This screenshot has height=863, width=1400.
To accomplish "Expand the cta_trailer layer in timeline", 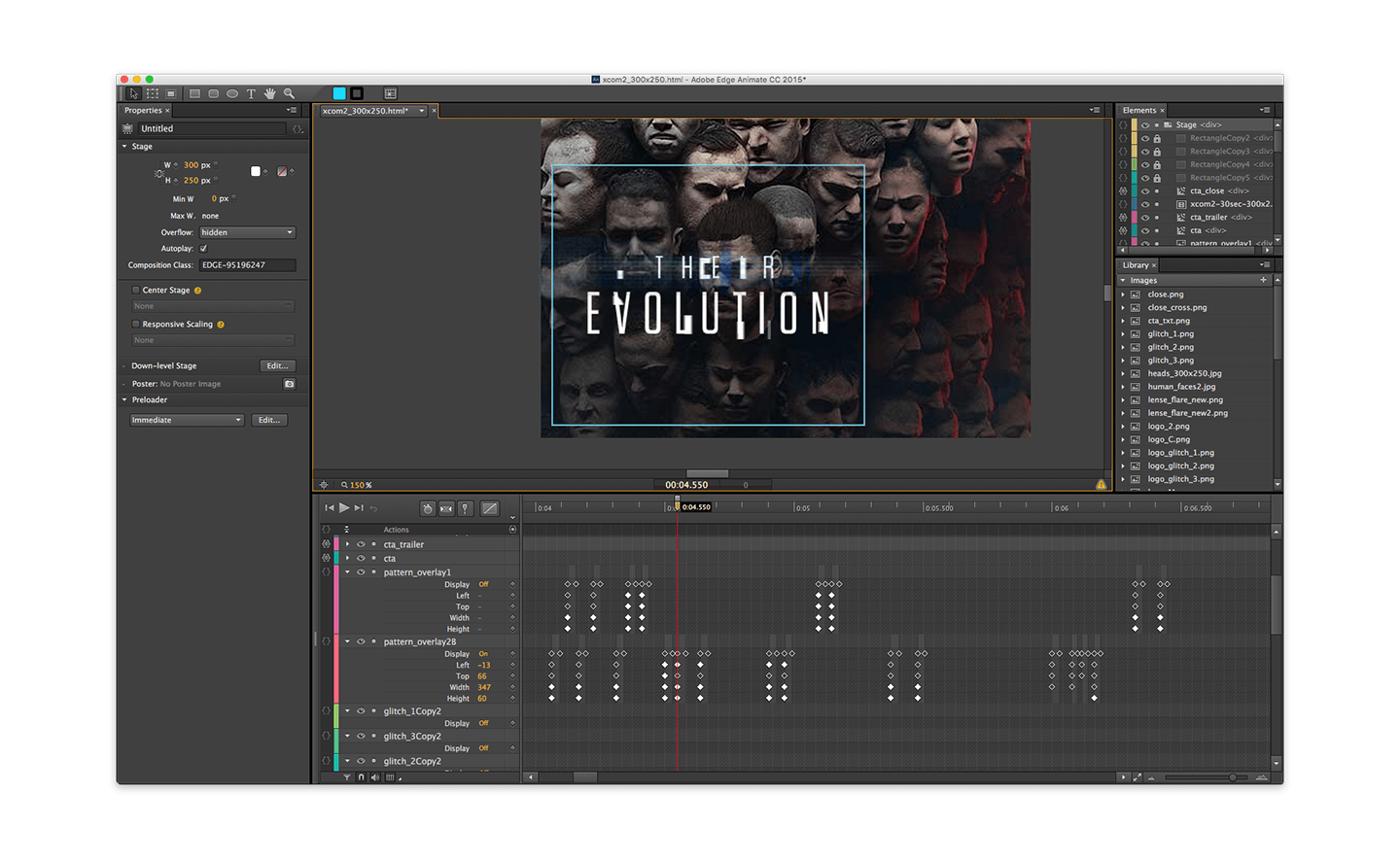I will pyautogui.click(x=347, y=544).
